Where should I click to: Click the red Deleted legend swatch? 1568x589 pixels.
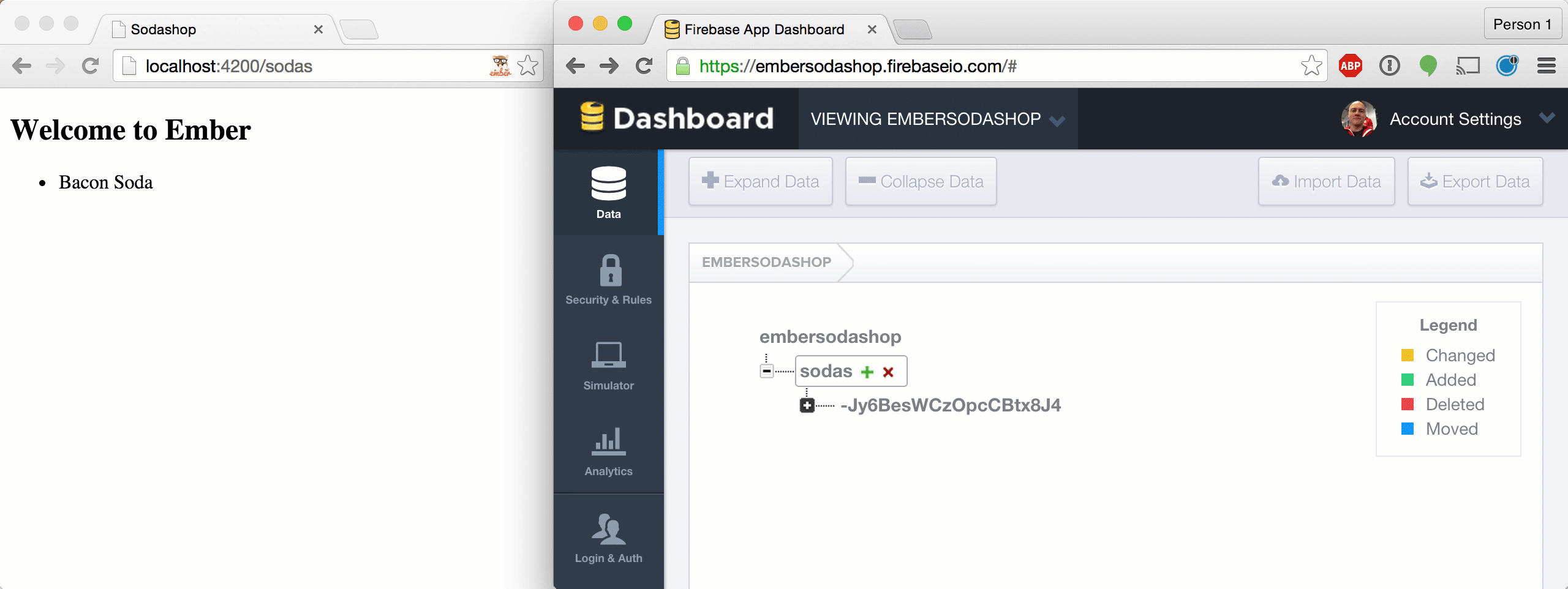[x=1408, y=404]
